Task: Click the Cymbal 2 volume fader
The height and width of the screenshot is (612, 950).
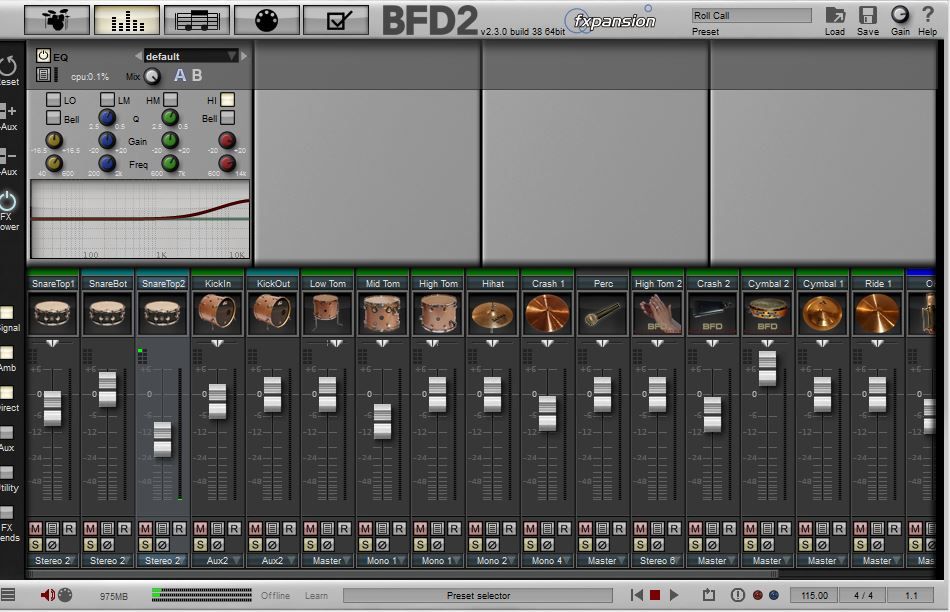Action: [x=767, y=368]
